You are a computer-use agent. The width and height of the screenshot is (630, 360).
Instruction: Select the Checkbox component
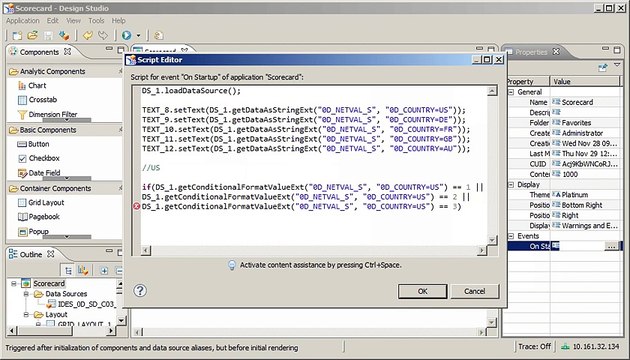click(39, 158)
